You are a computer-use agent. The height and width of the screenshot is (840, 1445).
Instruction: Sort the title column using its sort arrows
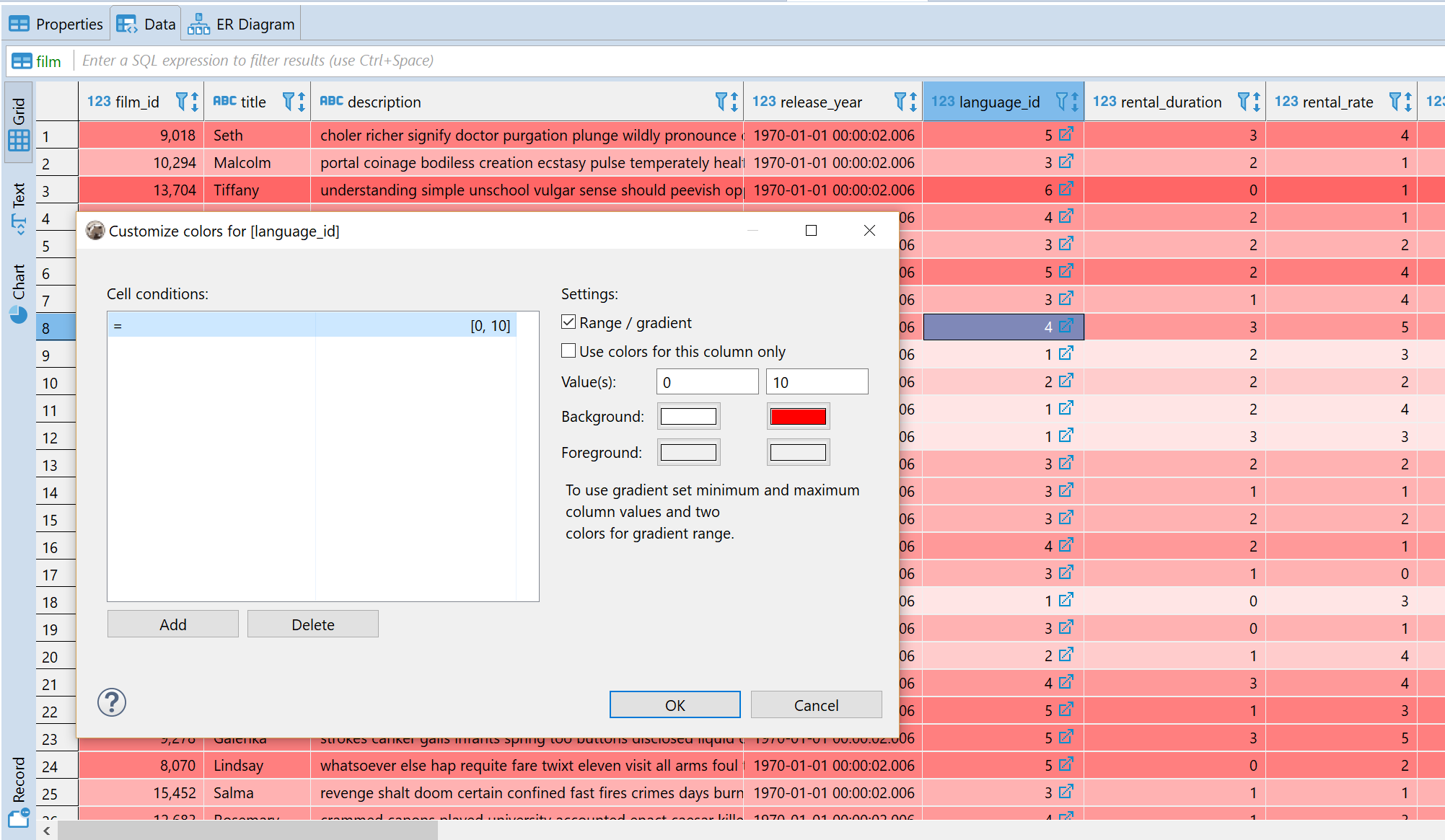[x=300, y=101]
